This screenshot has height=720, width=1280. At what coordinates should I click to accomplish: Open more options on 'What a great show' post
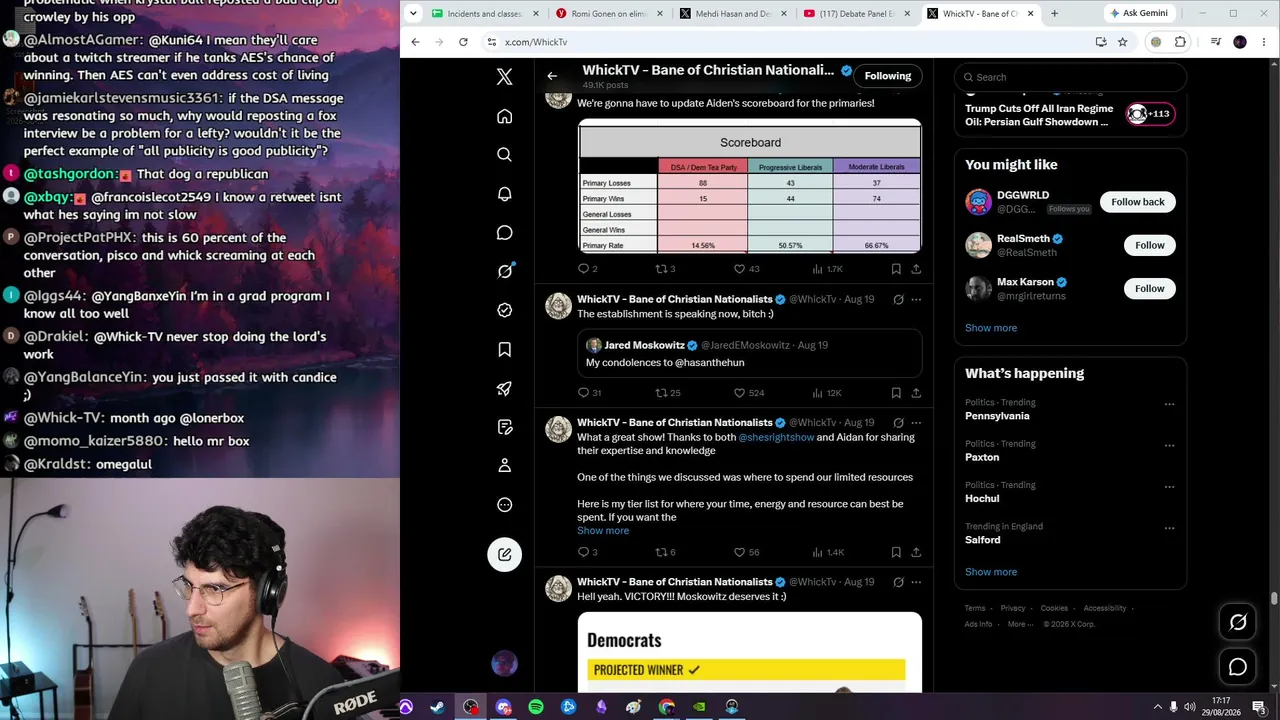[x=916, y=422]
